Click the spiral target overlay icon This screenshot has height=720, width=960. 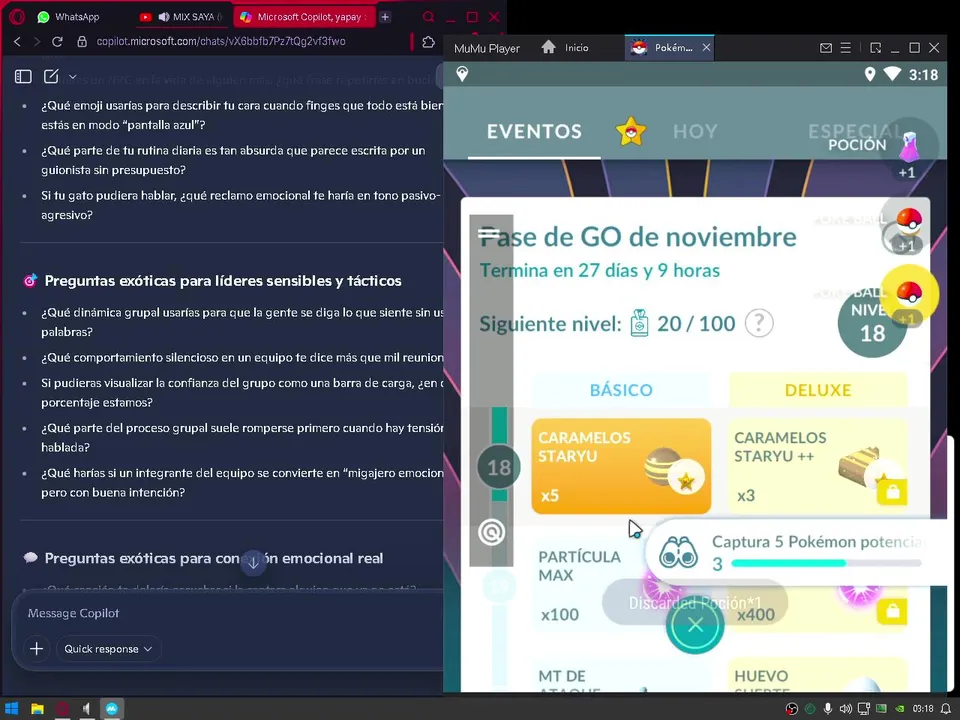pos(491,532)
